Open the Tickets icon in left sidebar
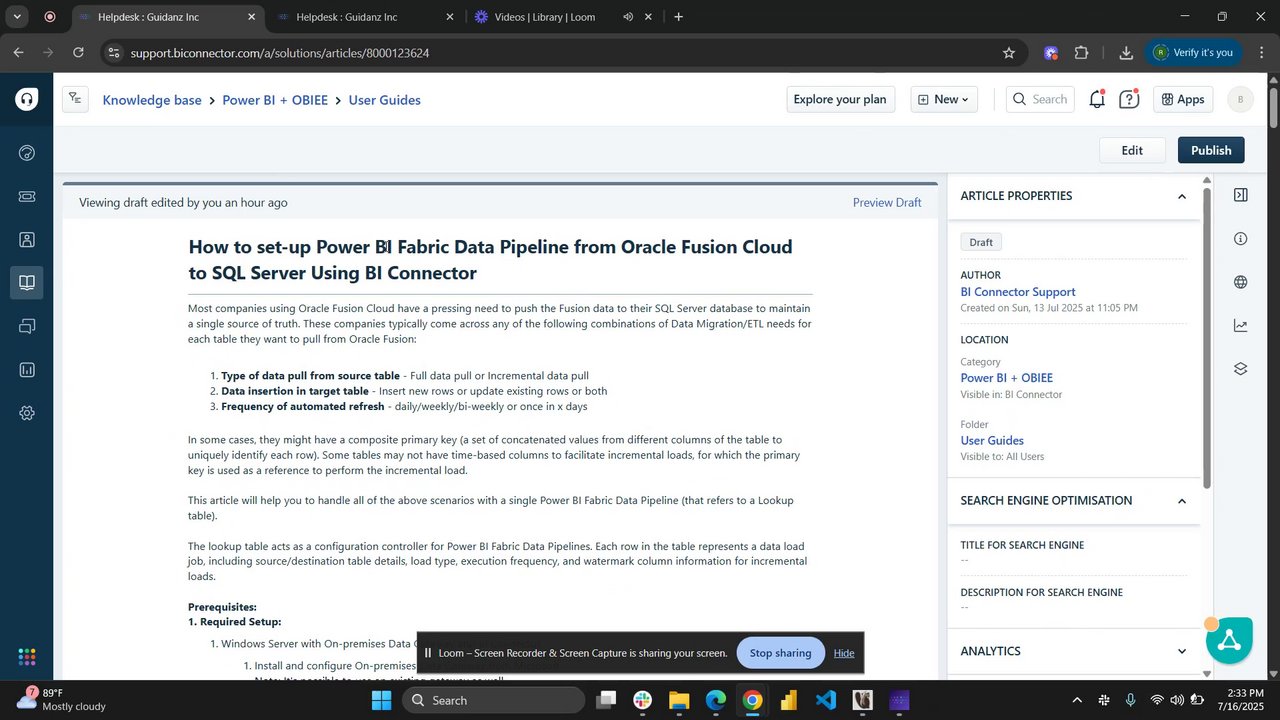Viewport: 1280px width, 720px height. point(27,196)
